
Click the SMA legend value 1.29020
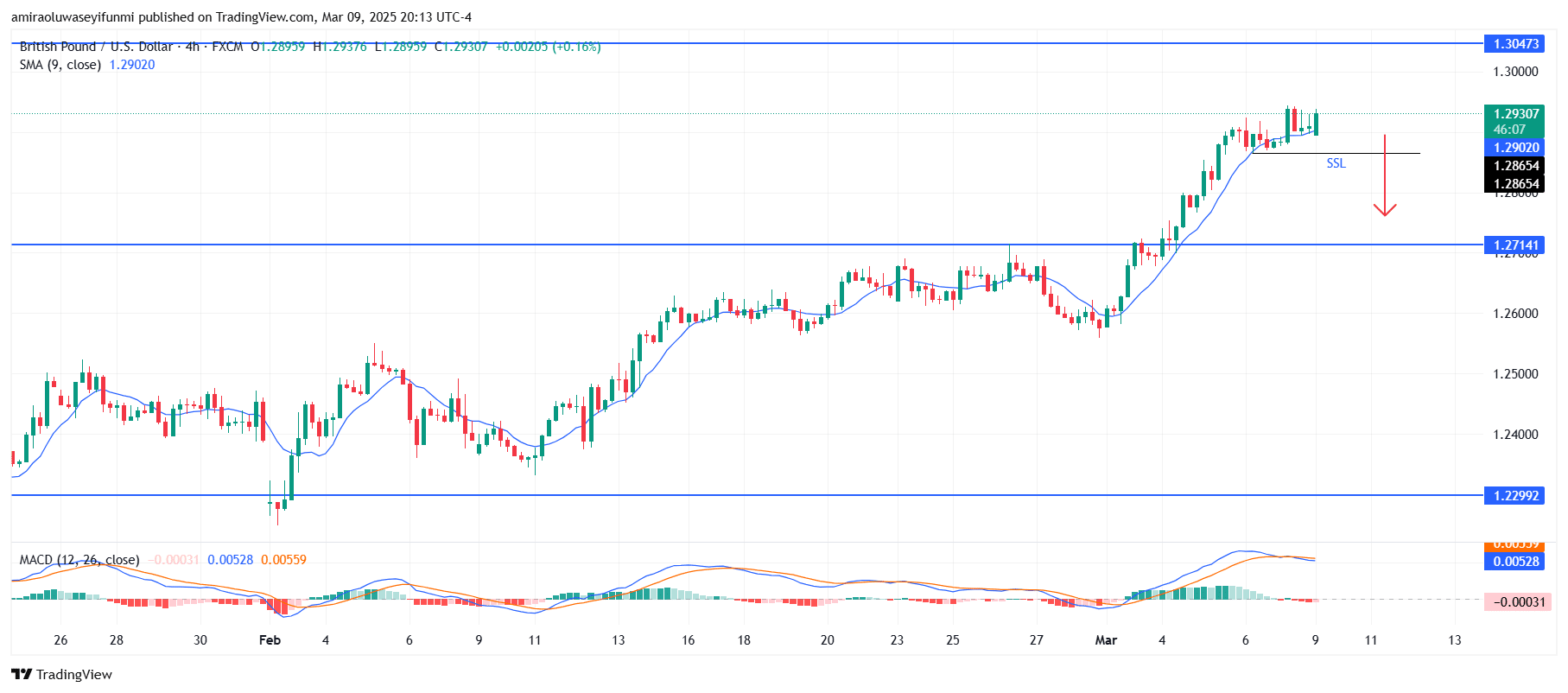[x=132, y=65]
